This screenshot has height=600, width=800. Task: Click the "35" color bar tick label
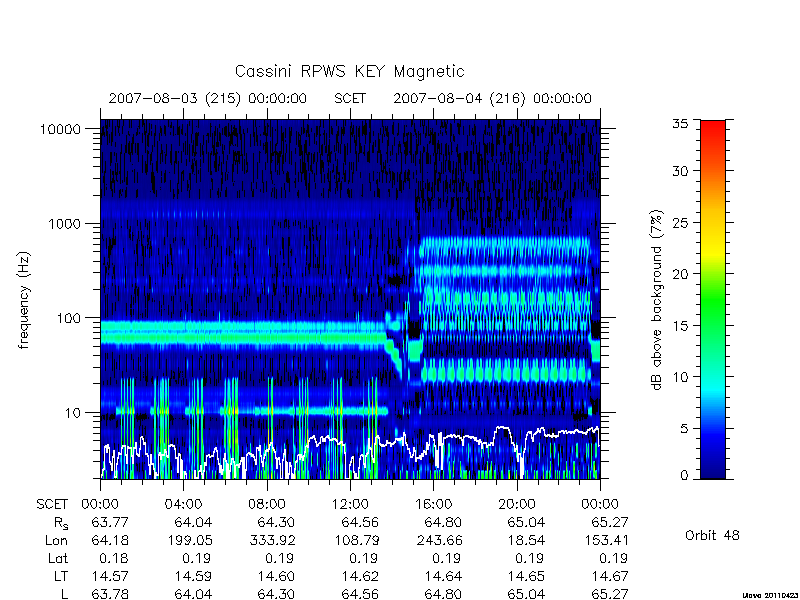point(680,124)
